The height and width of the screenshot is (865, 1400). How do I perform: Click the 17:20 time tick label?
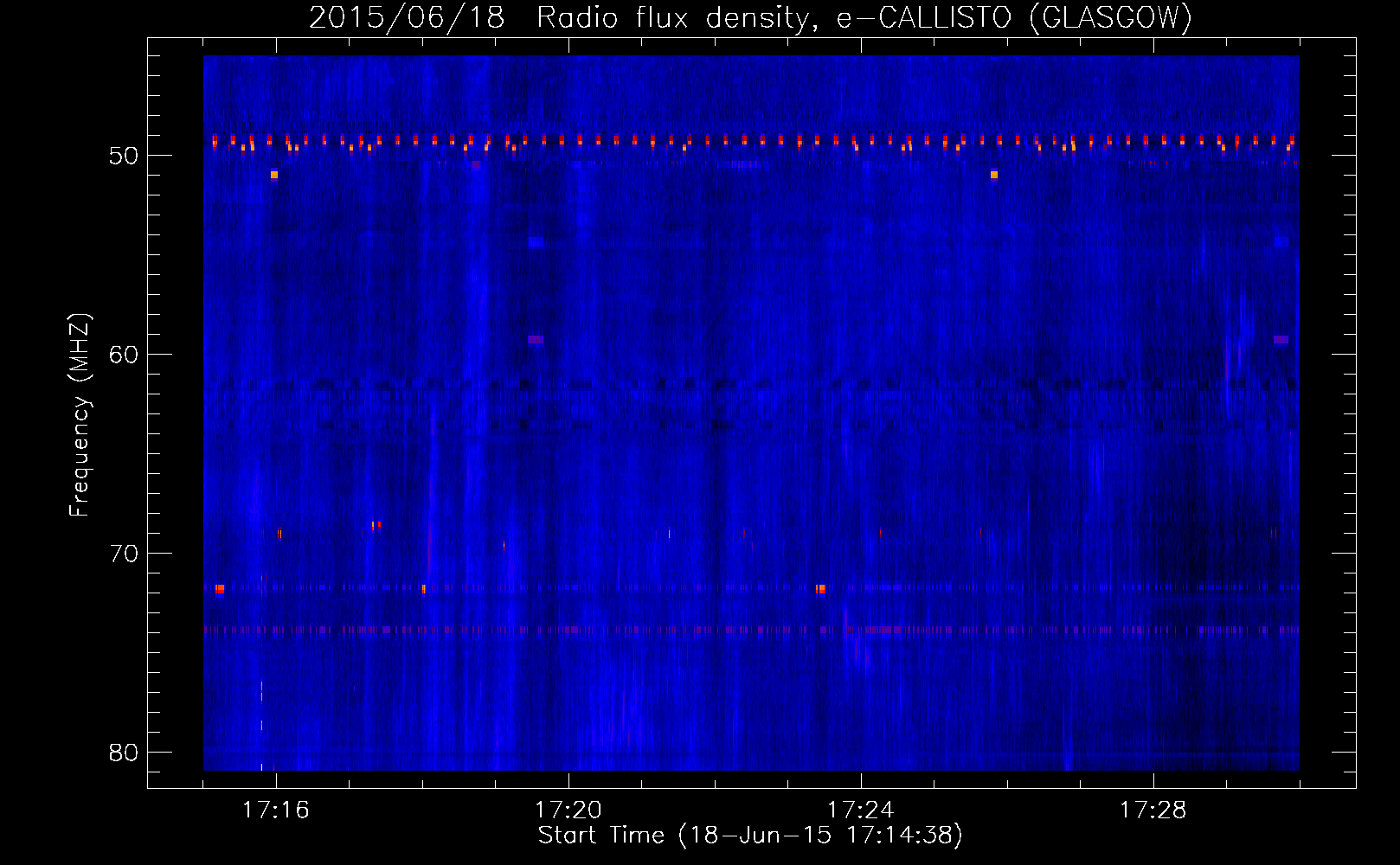tap(568, 811)
